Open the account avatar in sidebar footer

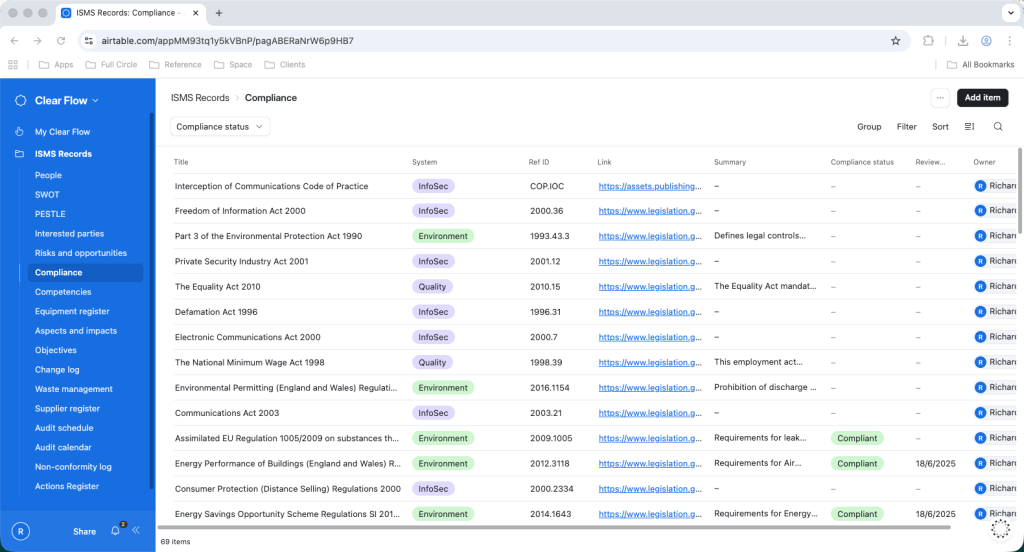(20, 531)
